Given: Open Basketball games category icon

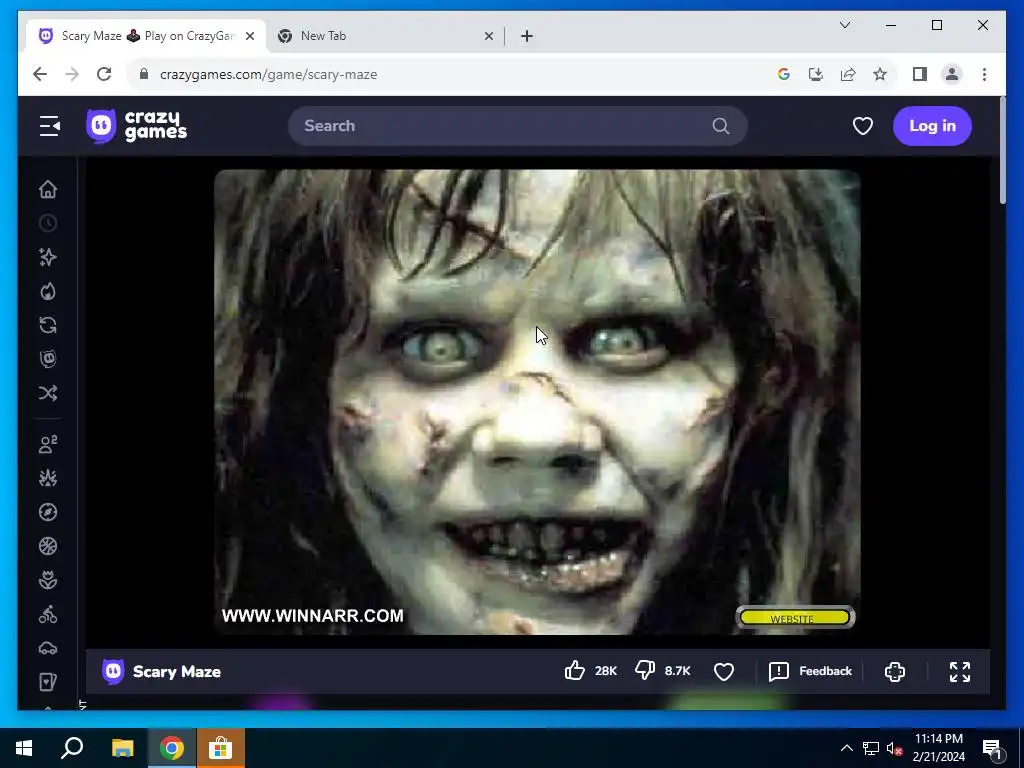Looking at the screenshot, I should [x=48, y=546].
